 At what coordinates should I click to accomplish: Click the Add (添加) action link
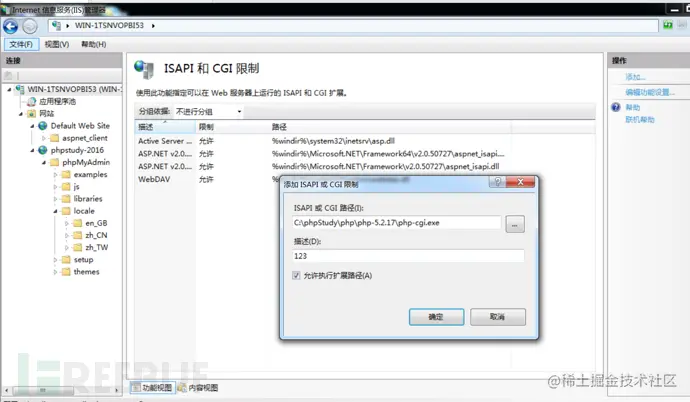tap(635, 77)
